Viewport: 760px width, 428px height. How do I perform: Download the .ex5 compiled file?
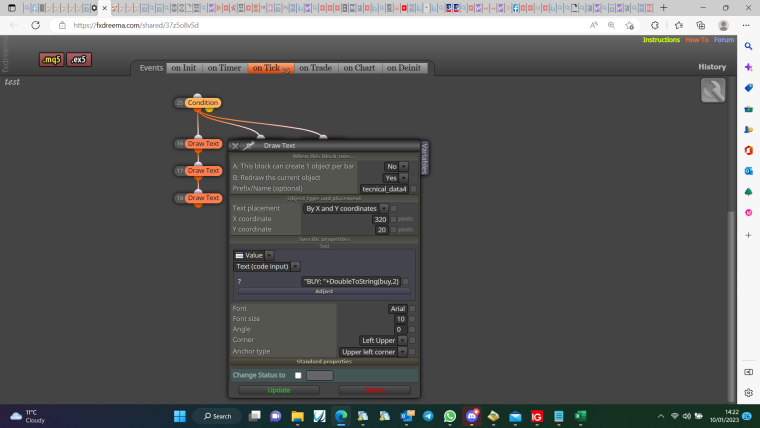point(79,60)
